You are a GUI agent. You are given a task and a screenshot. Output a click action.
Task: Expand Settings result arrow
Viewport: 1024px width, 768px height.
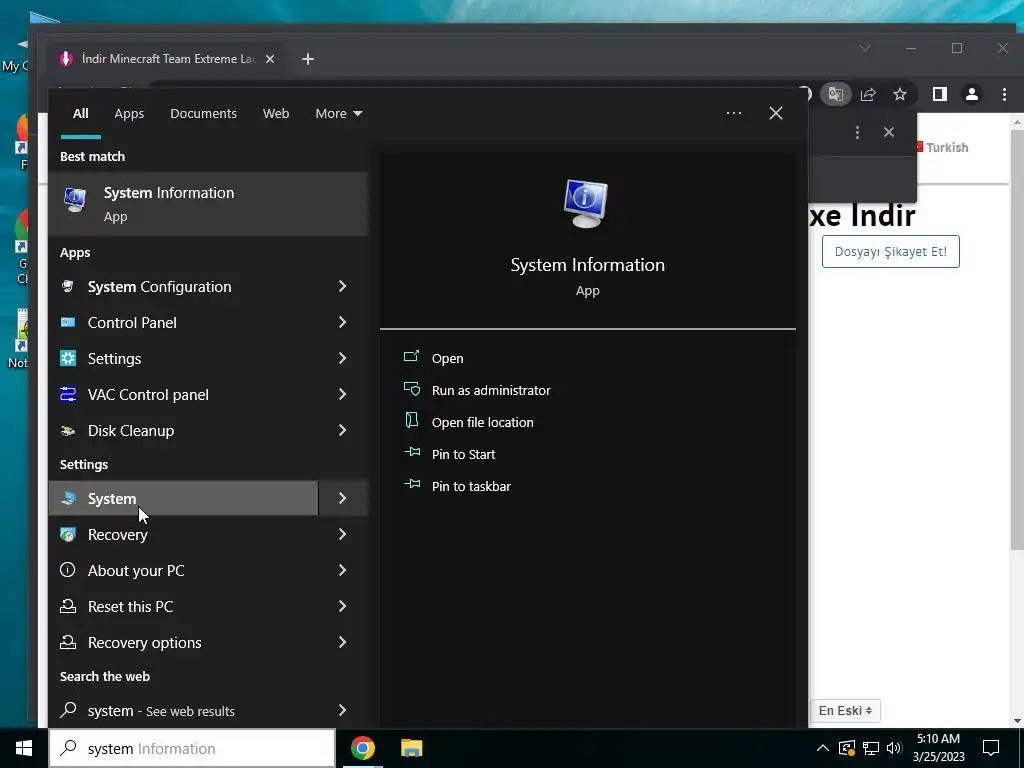tap(343, 358)
